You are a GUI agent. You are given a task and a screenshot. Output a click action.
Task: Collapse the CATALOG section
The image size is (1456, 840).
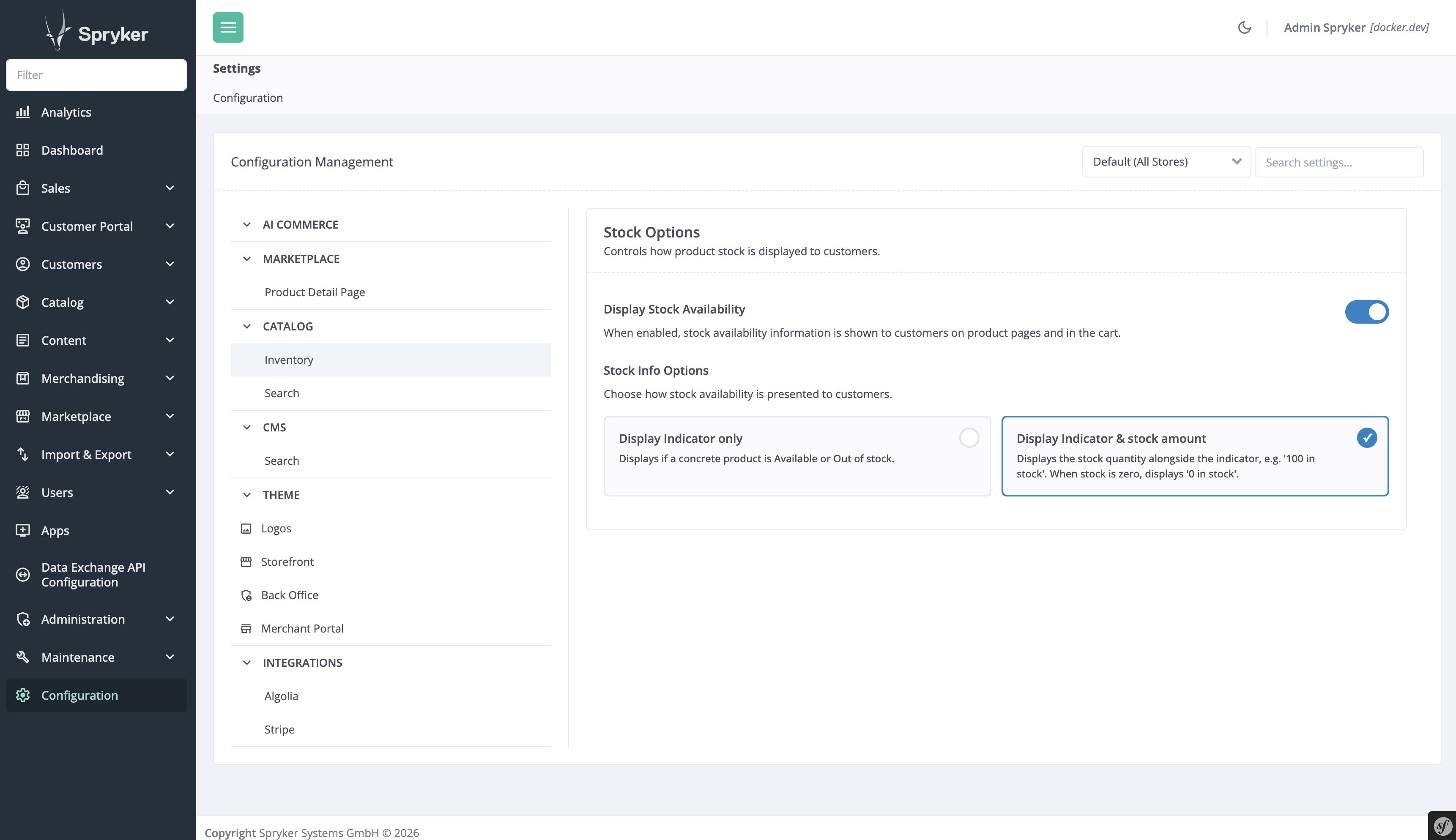click(247, 326)
